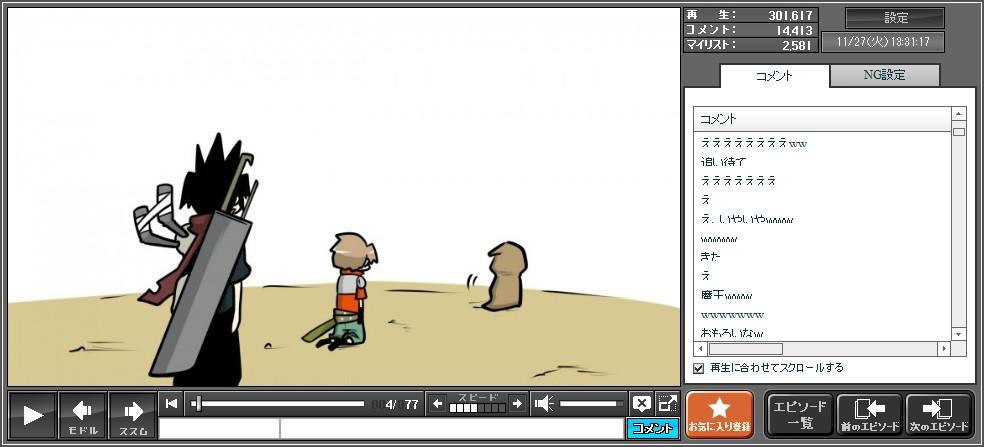Click the volume slider
The width and height of the screenshot is (984, 447).
point(590,404)
